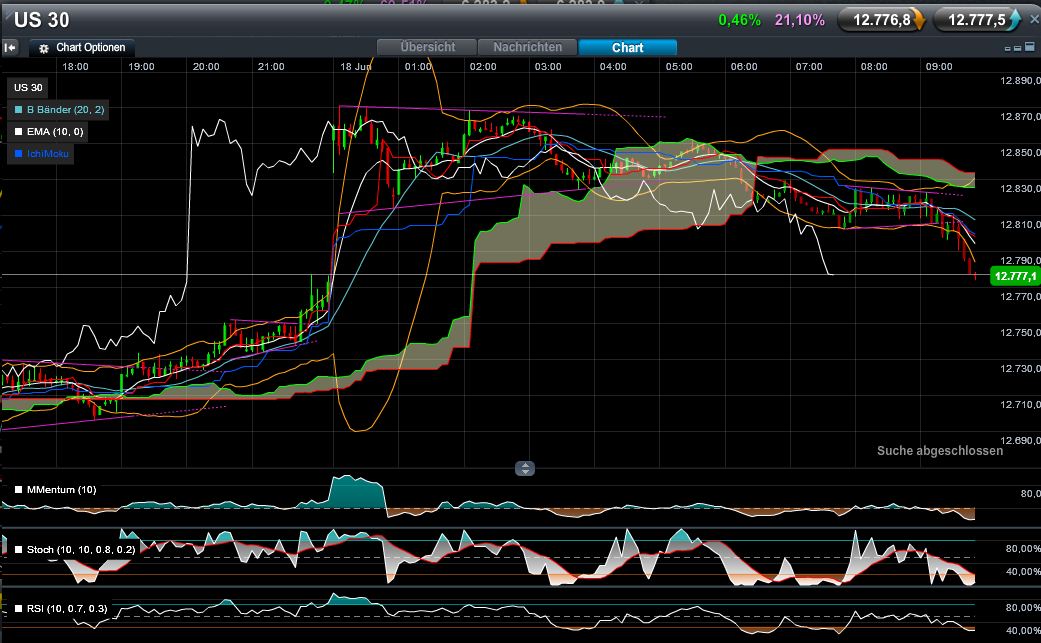Click the 21:00 time axis label
This screenshot has height=643, width=1041.
click(271, 66)
